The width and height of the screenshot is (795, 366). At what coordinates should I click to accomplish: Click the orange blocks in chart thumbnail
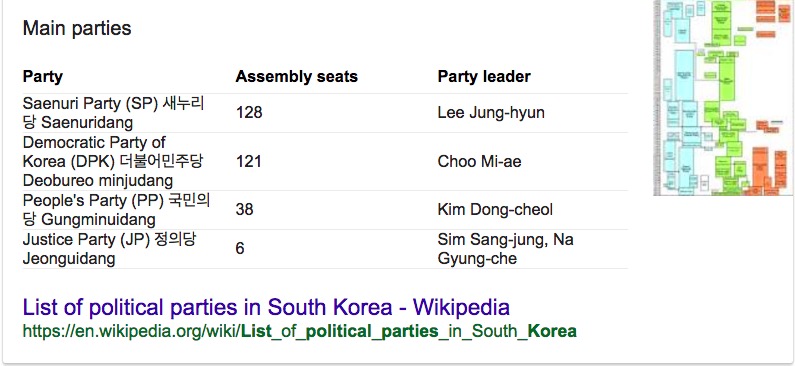click(770, 171)
